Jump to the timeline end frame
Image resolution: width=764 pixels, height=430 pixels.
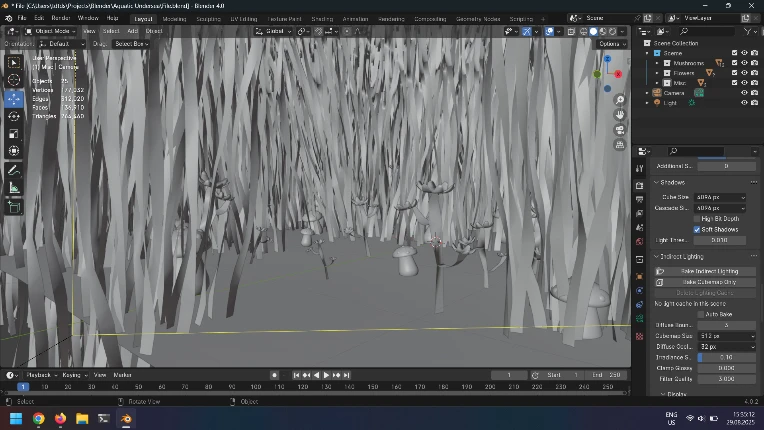346,375
